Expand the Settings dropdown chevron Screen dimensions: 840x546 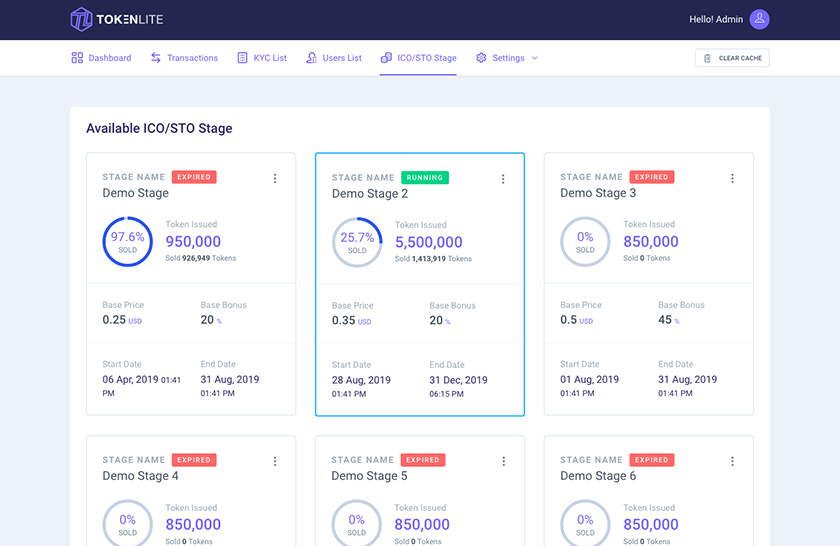[x=534, y=58]
